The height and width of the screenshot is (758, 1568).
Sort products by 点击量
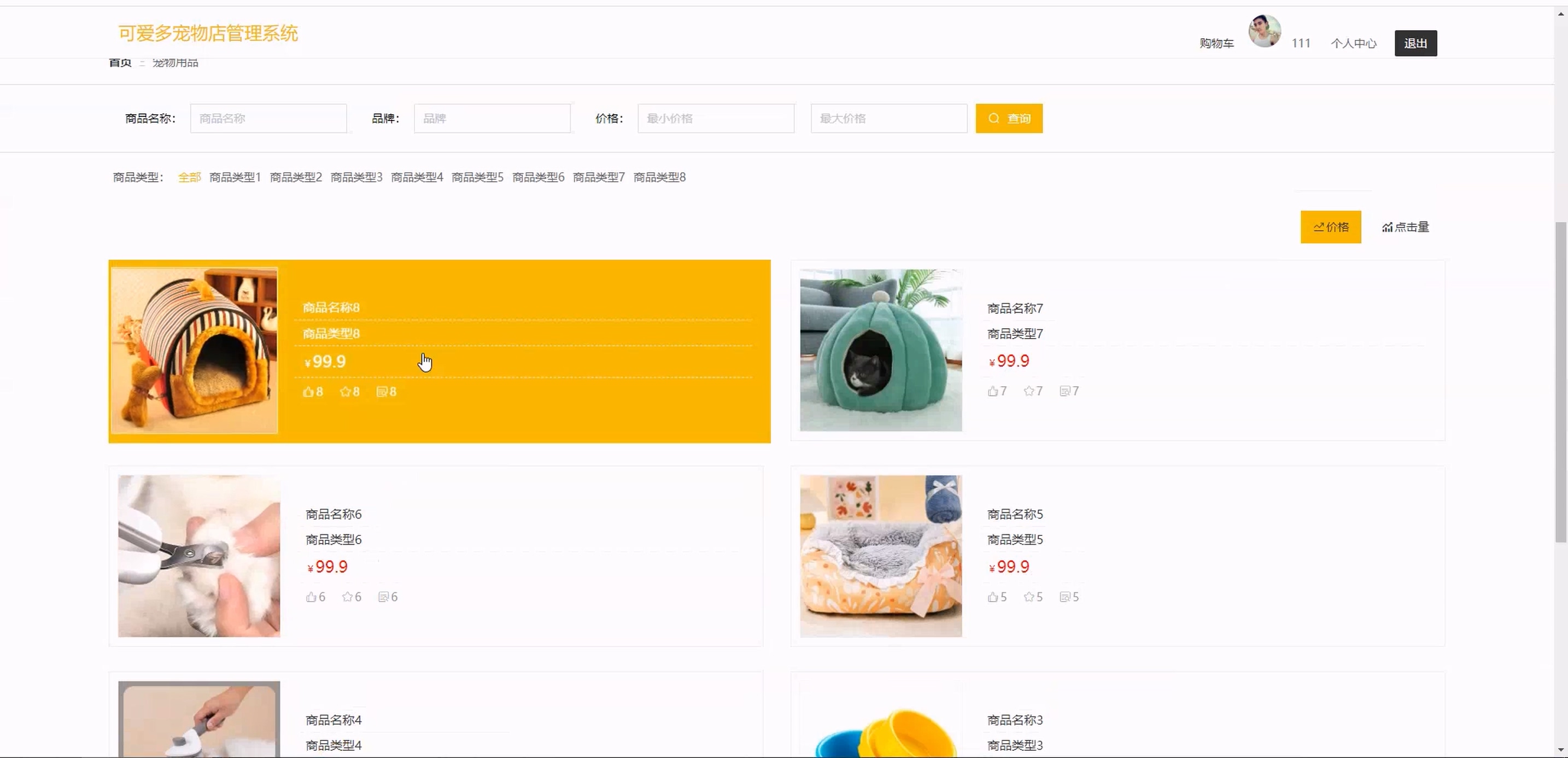(1406, 227)
